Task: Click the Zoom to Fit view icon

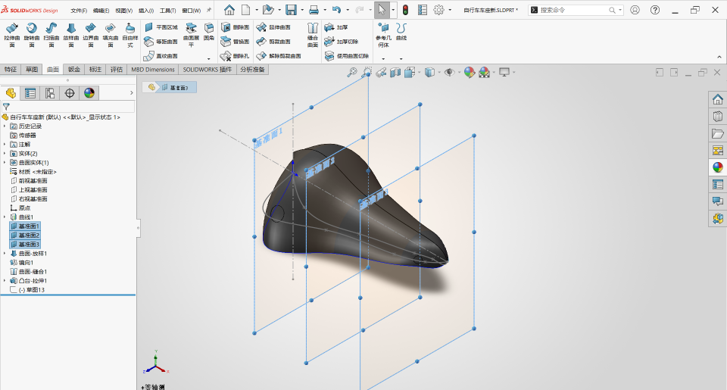Action: 352,72
